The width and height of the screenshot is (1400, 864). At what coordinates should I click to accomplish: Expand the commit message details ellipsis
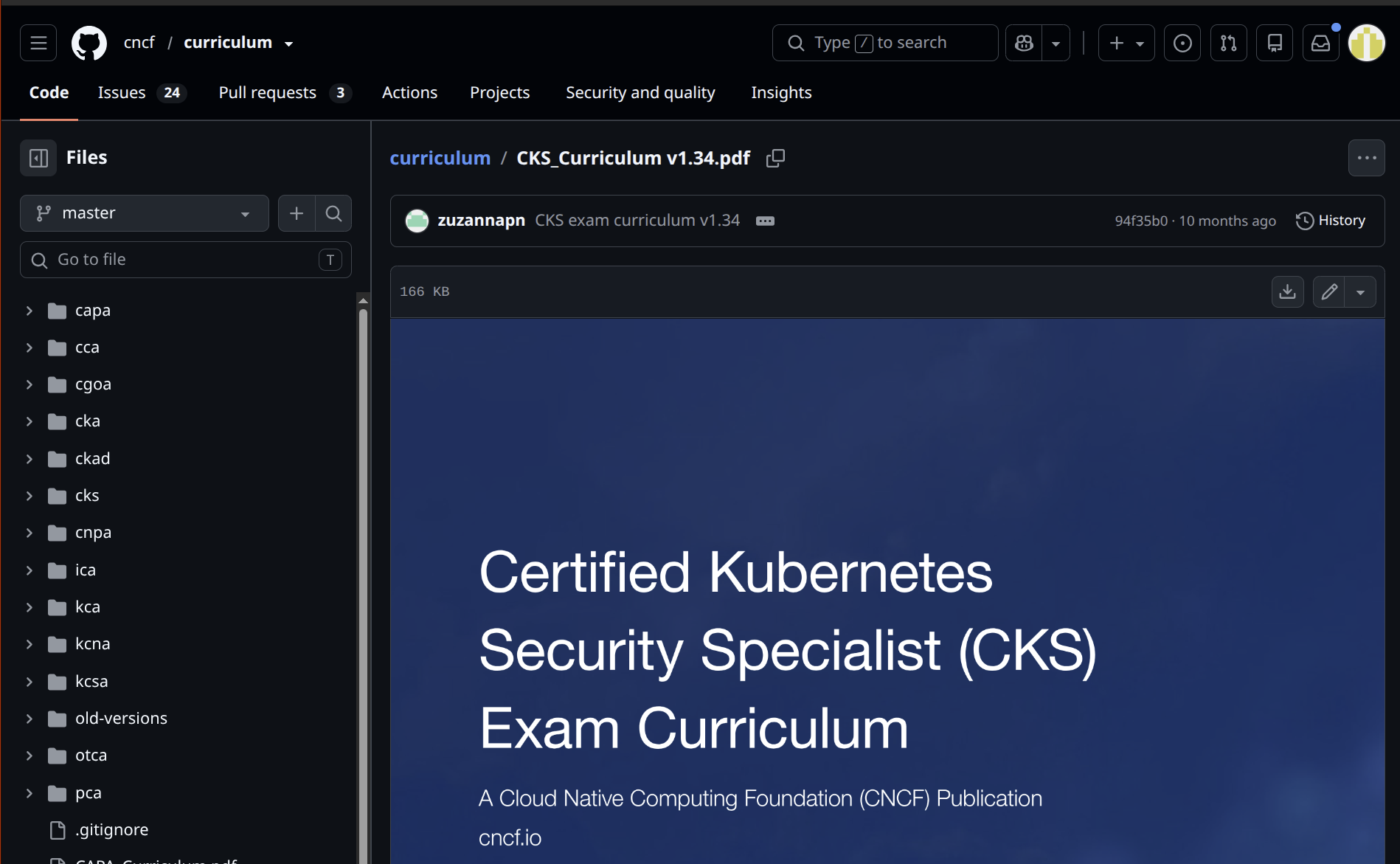click(x=765, y=221)
